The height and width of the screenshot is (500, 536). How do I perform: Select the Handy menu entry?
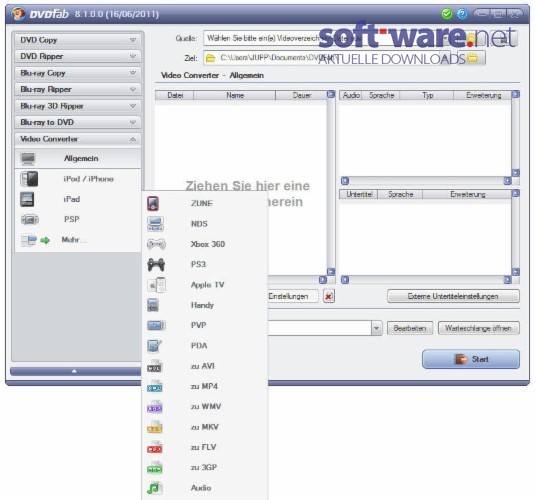point(205,305)
